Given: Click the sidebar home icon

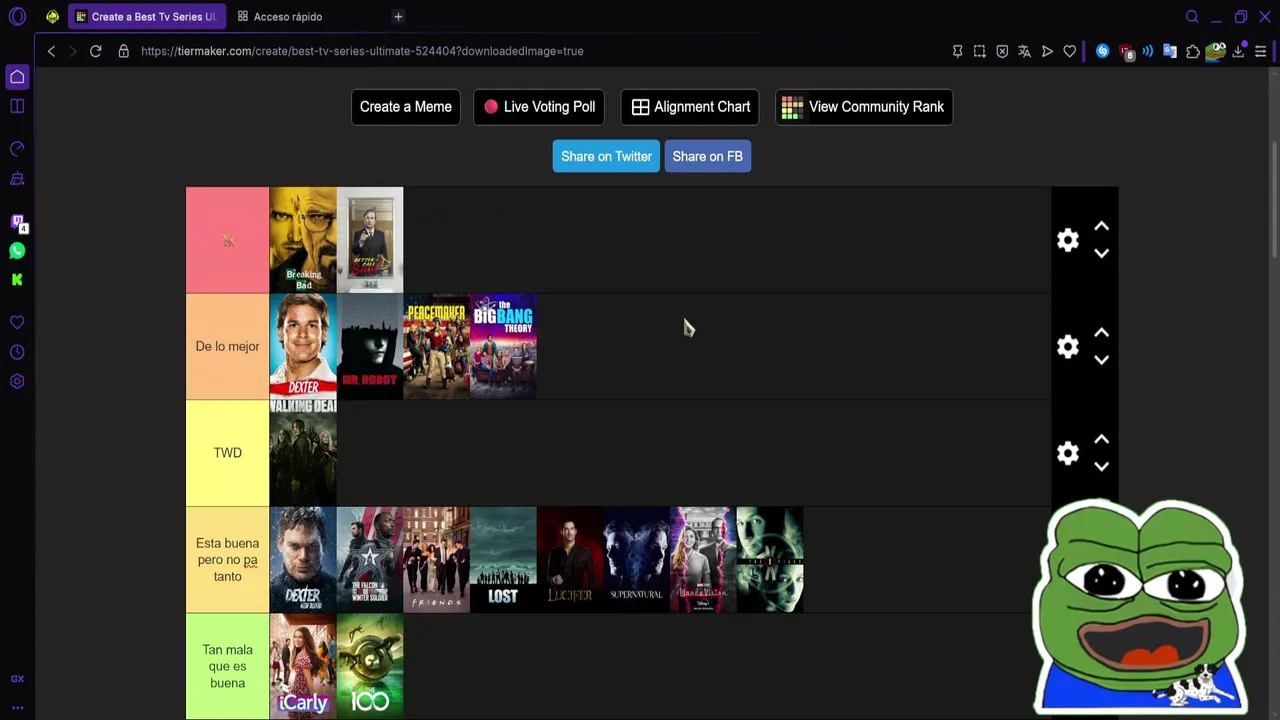Looking at the screenshot, I should 17,77.
